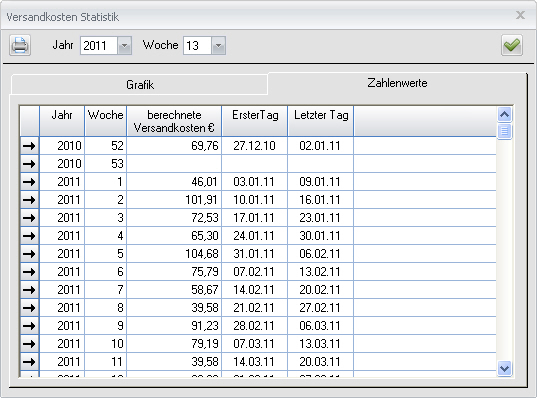Open the Woche dropdown arrow
The image size is (537, 398).
218,45
